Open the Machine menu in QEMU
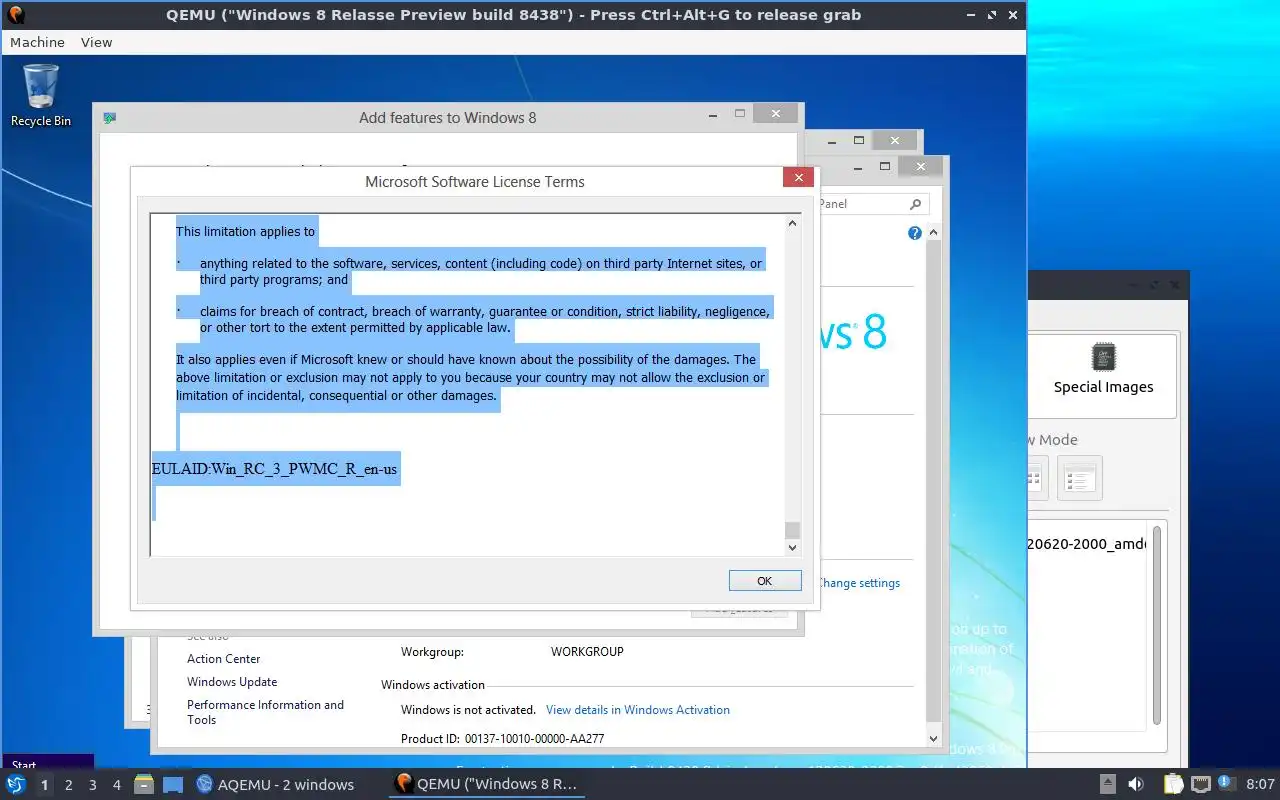1280x800 pixels. click(x=37, y=42)
